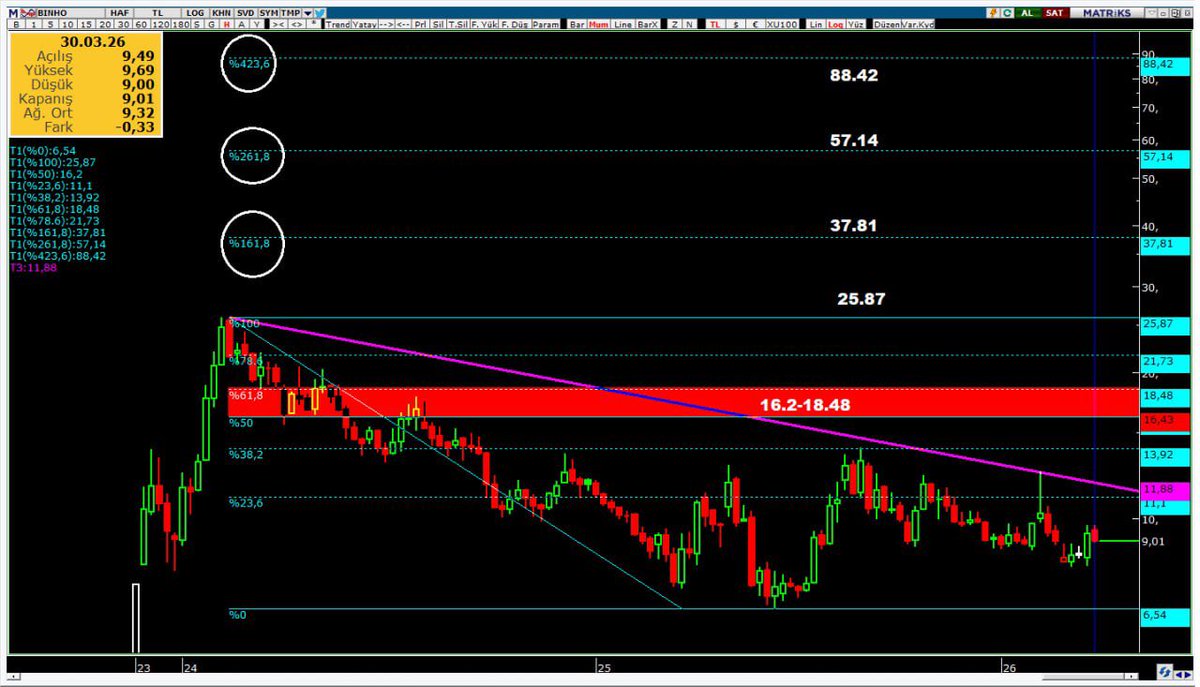This screenshot has height=687, width=1200.
Task: Click the green AL buy button
Action: (x=1027, y=12)
